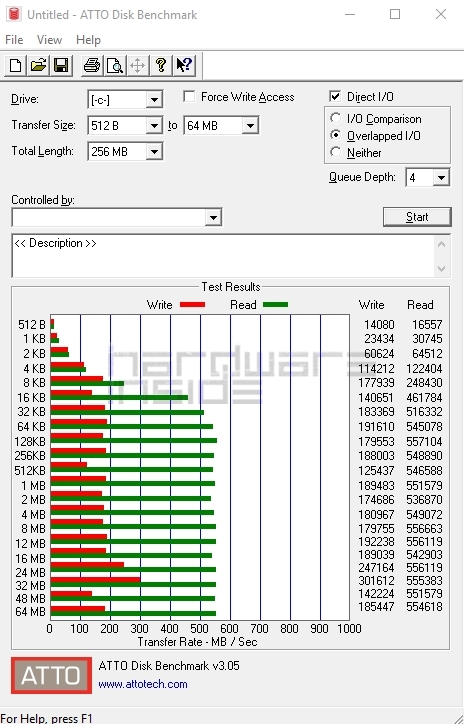Minimize the ATTO Disk Benchmark window
Viewport: 464px width, 724px height.
coord(350,14)
